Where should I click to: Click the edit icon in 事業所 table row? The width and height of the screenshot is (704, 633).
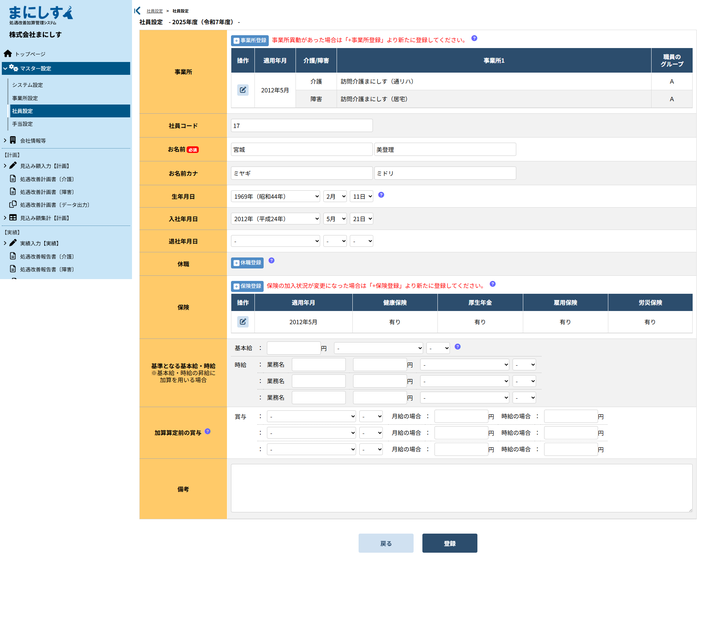tap(242, 90)
